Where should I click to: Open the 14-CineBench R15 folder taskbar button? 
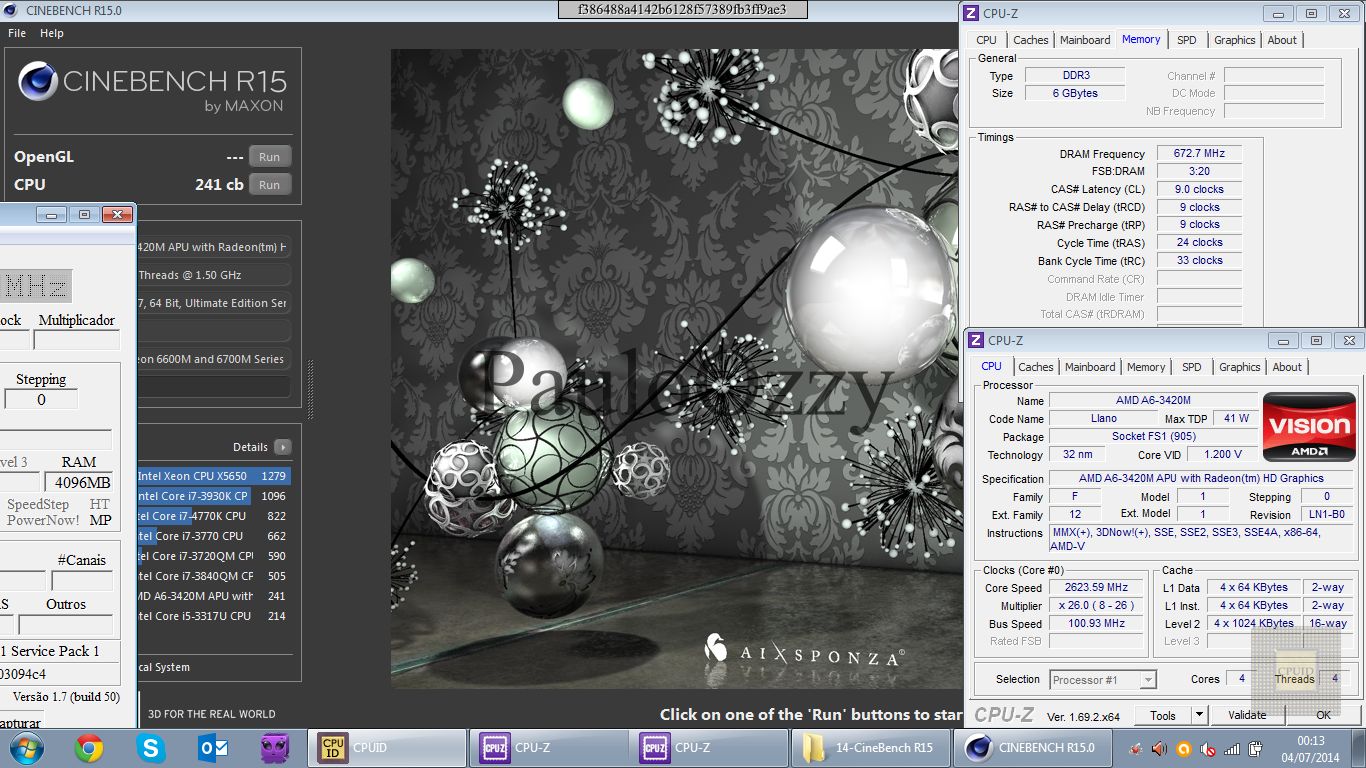[873, 748]
